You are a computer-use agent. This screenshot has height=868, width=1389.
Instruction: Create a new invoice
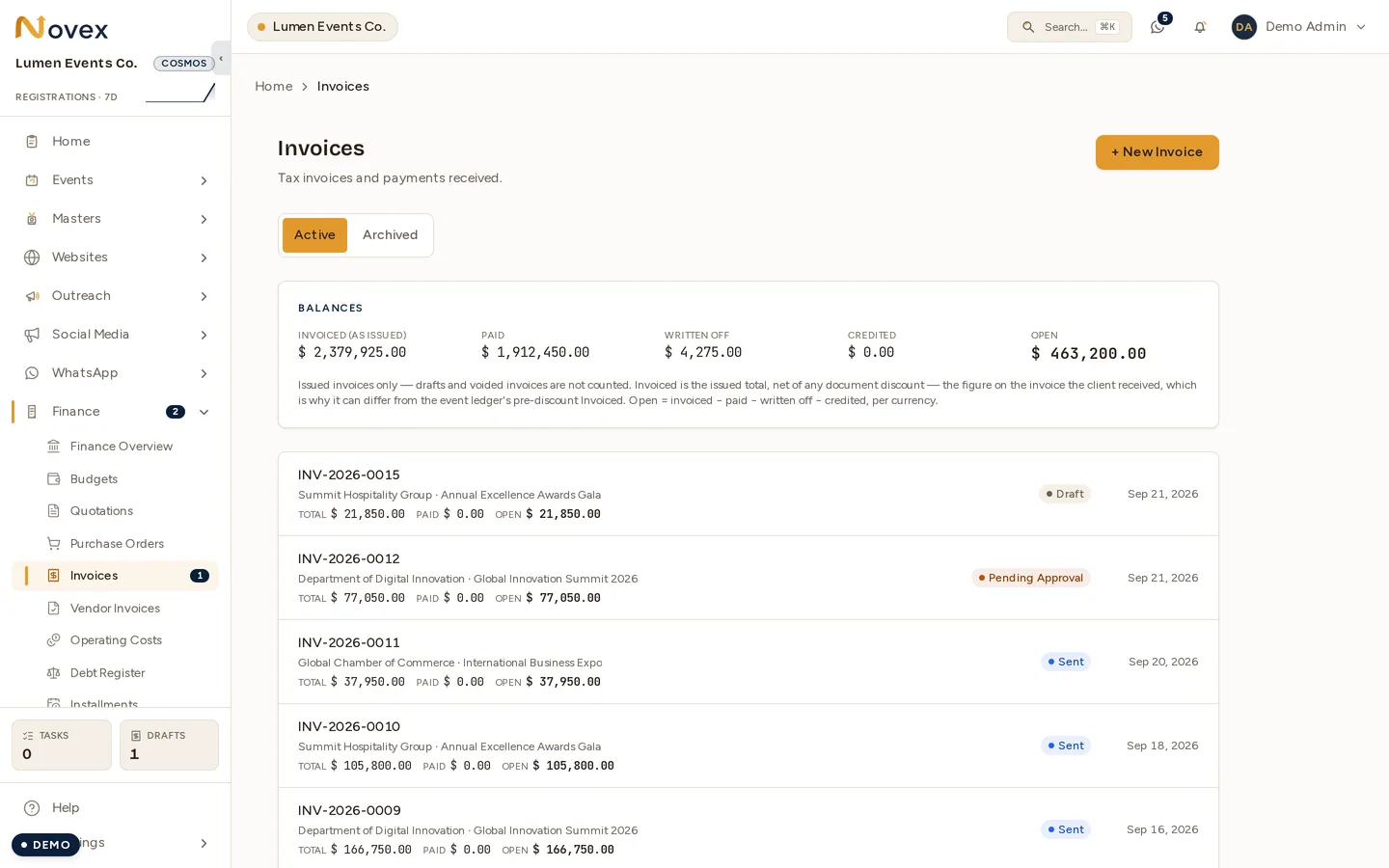point(1157,152)
